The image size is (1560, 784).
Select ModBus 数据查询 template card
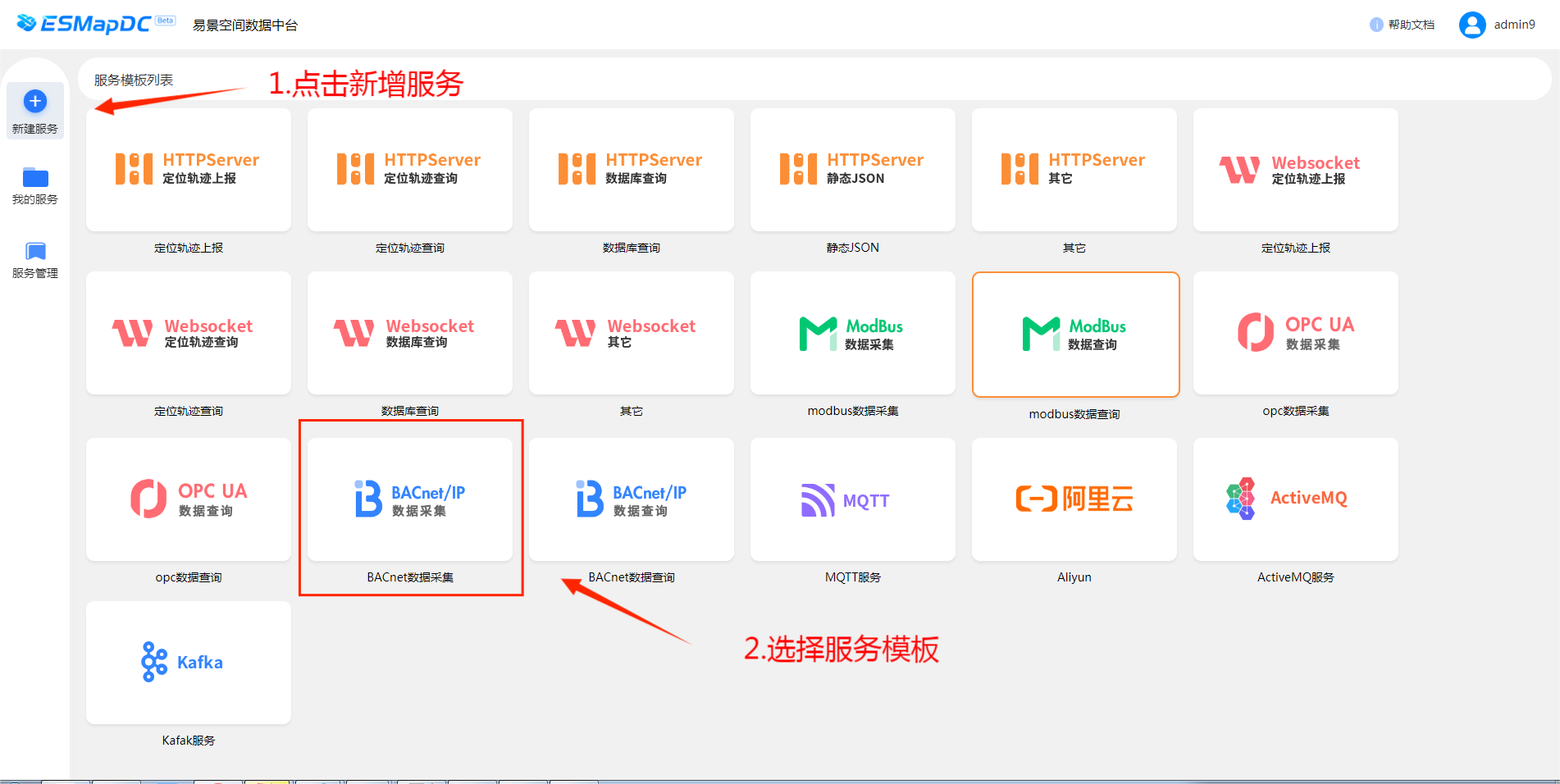[1076, 335]
